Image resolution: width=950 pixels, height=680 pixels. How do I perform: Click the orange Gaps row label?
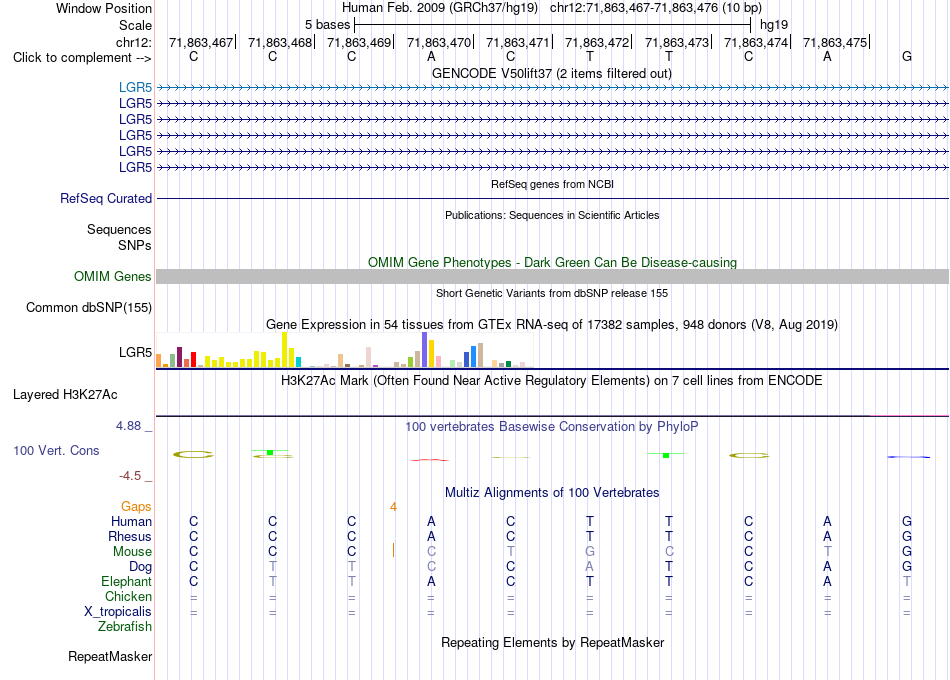click(x=136, y=506)
